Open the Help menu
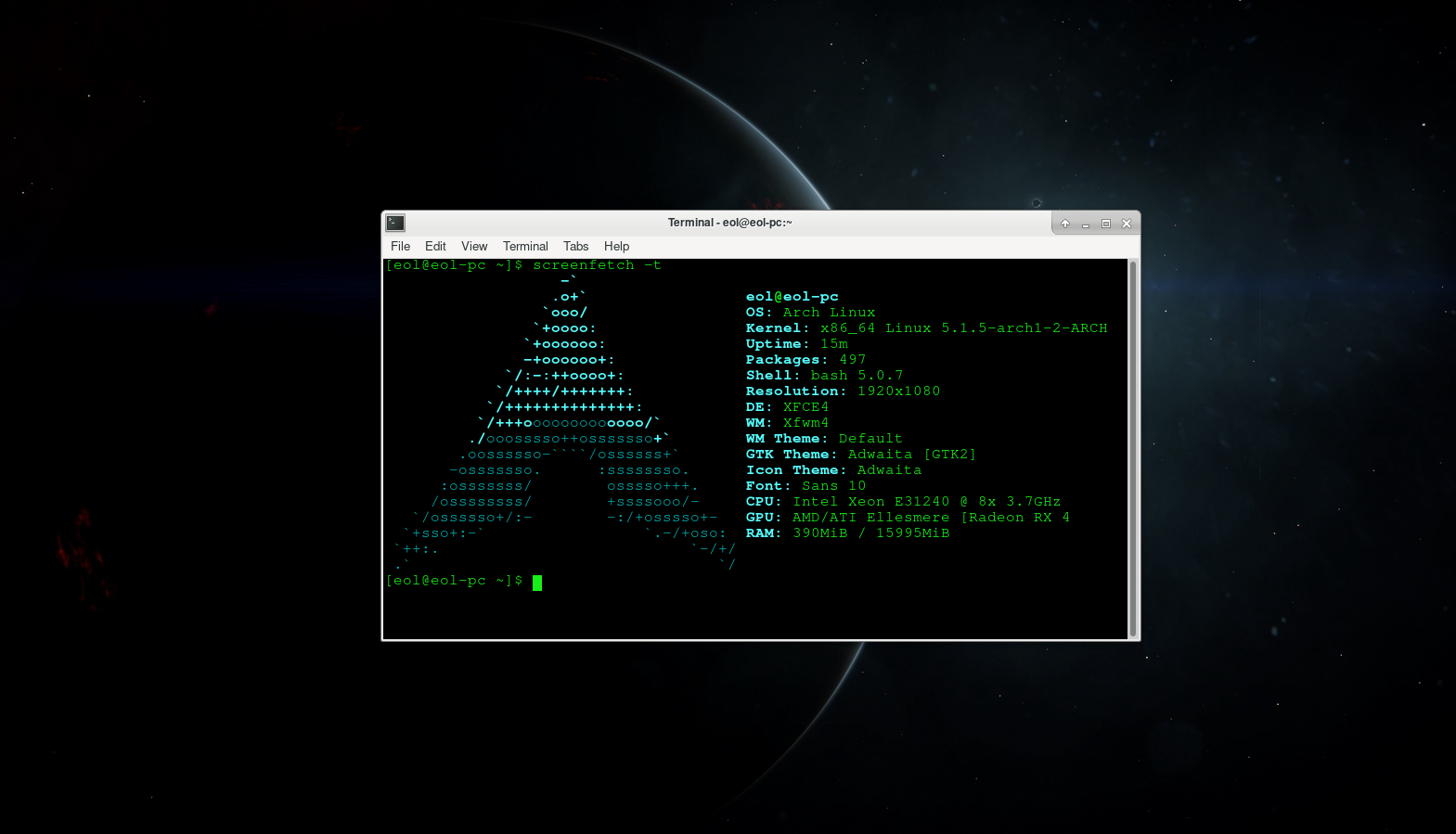Viewport: 1456px width, 834px height. click(x=616, y=246)
